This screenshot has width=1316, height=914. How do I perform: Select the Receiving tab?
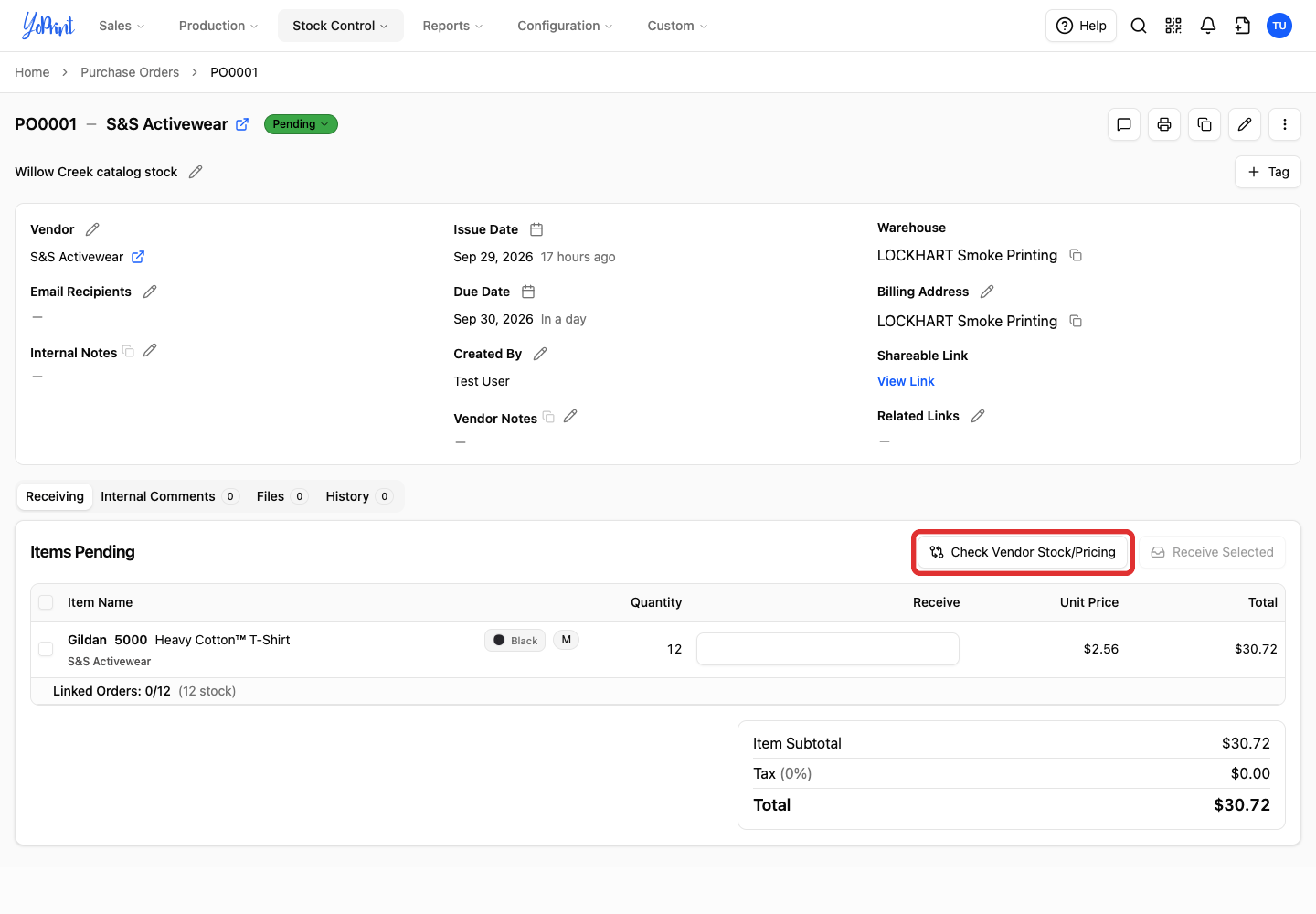[55, 496]
